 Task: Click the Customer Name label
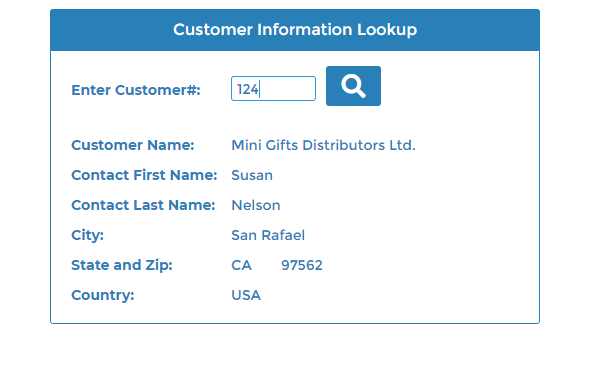click(132, 145)
